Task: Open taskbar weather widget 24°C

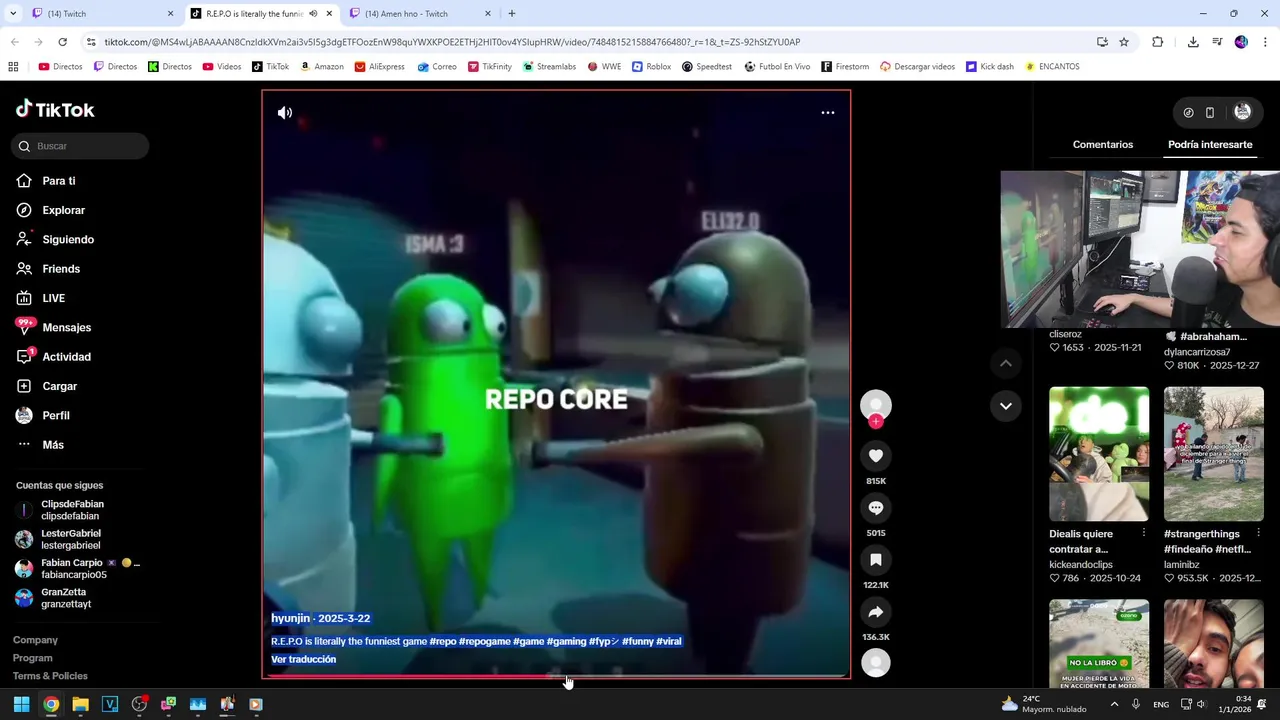Action: pos(1044,705)
